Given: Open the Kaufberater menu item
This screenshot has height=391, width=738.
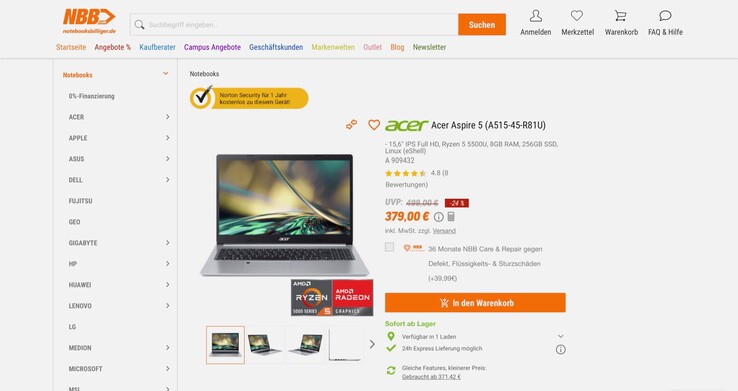Looking at the screenshot, I should [x=157, y=47].
